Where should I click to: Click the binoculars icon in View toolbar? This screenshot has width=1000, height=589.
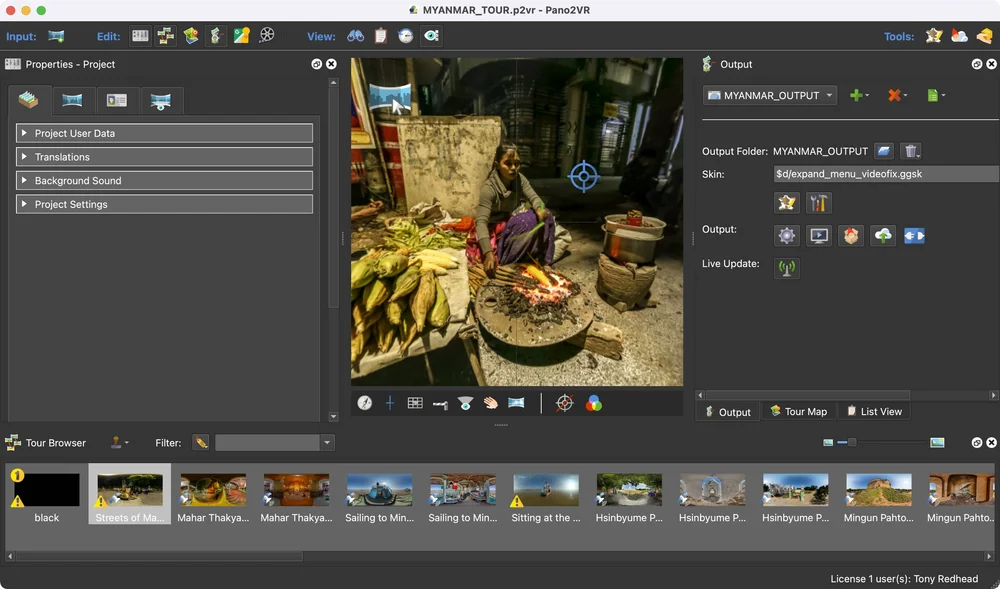pyautogui.click(x=355, y=36)
